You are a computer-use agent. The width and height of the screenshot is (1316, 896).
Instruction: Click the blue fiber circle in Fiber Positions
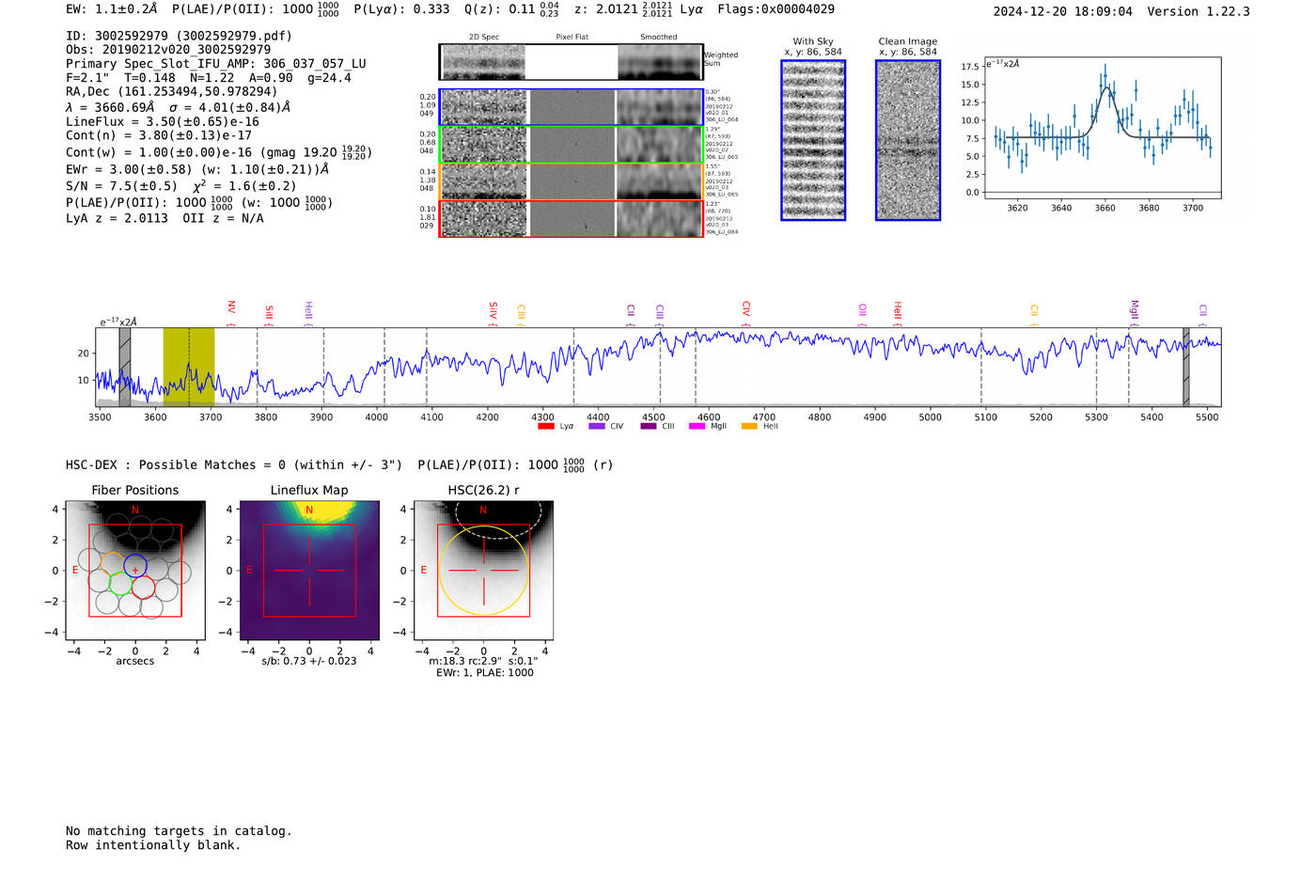tap(135, 566)
